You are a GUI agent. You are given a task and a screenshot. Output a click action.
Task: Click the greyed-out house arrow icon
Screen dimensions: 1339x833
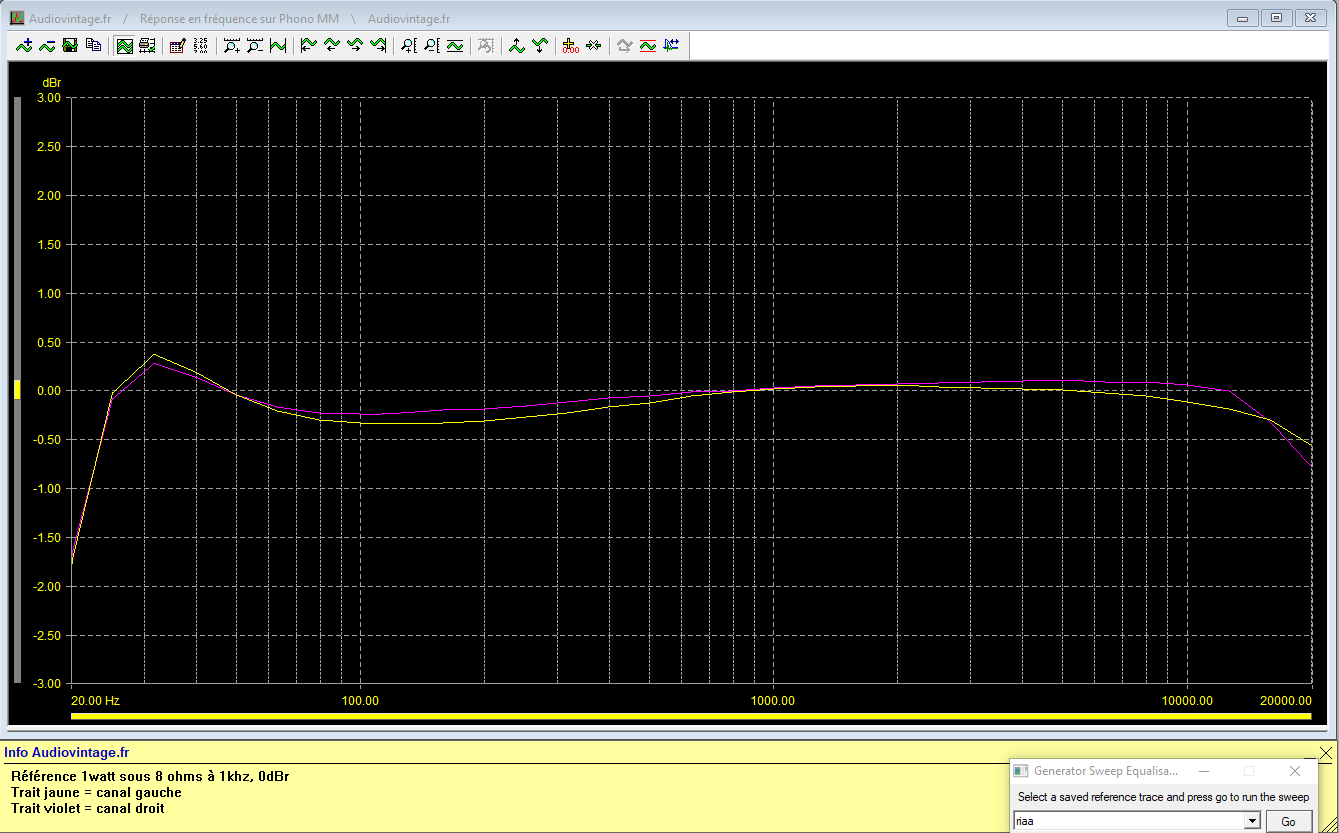tap(624, 45)
